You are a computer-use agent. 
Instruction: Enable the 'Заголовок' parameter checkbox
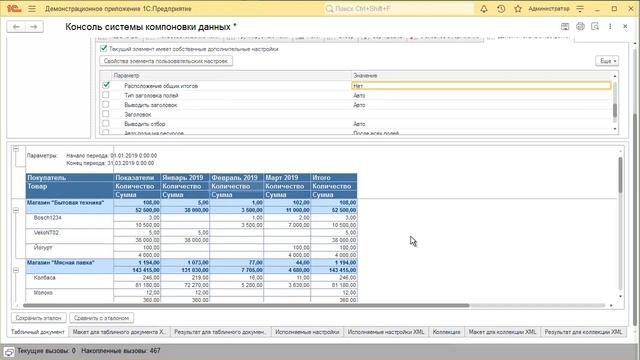coord(106,114)
